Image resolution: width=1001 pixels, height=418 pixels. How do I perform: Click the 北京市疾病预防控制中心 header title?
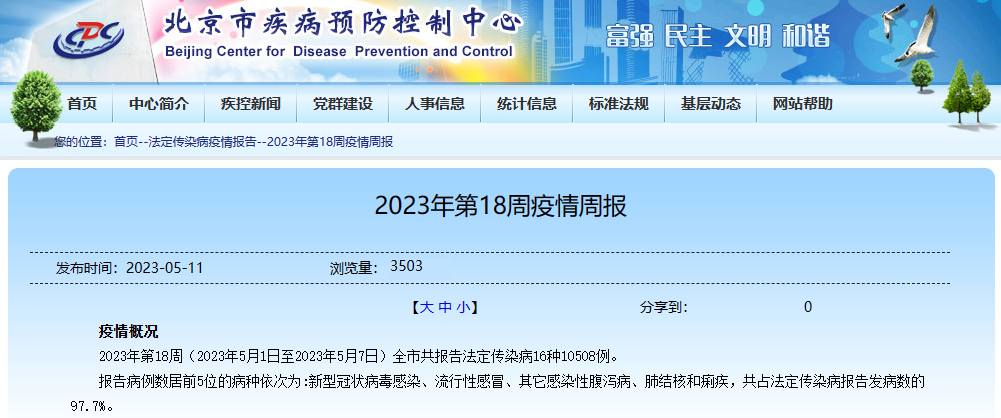click(x=342, y=24)
